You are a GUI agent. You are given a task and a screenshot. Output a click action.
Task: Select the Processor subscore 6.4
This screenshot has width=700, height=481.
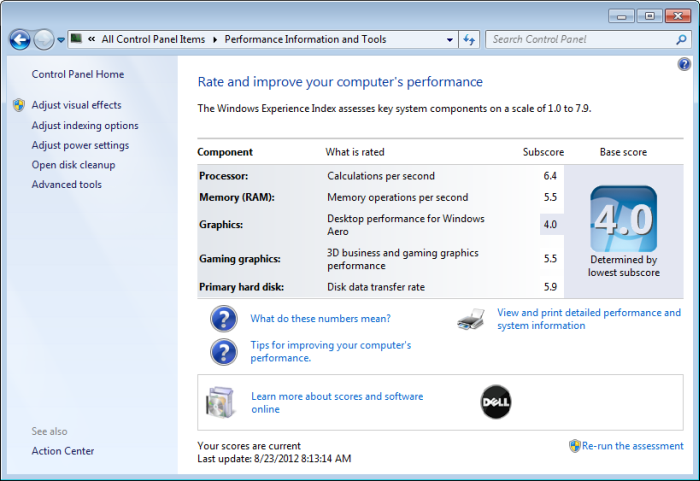(x=550, y=176)
